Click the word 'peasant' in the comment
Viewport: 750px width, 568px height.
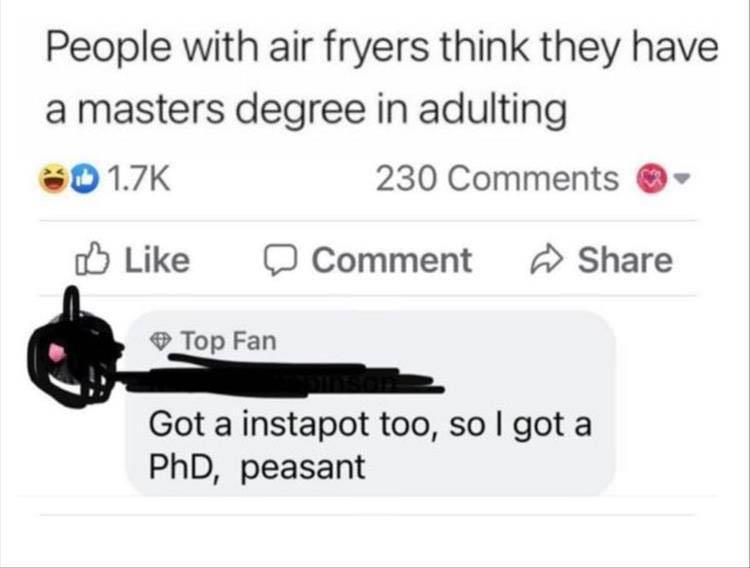click(302, 468)
